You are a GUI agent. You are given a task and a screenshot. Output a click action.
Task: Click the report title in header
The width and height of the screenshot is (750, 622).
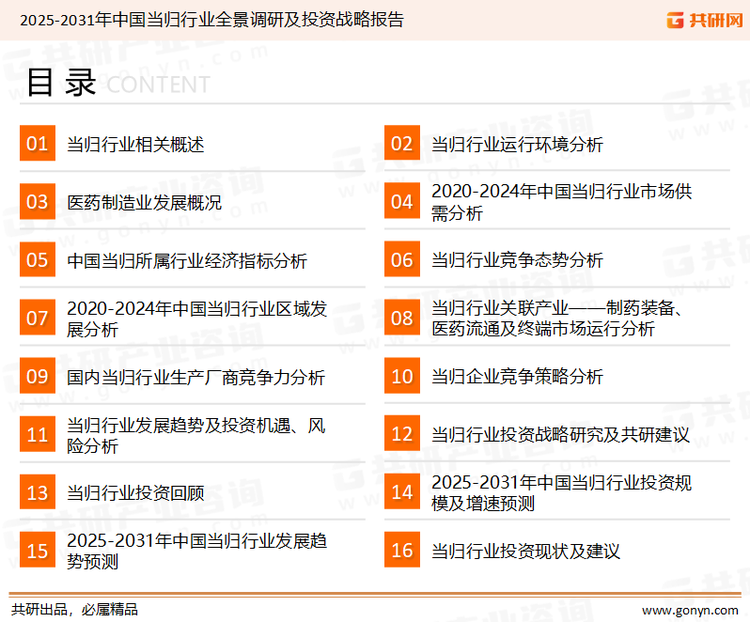click(212, 20)
